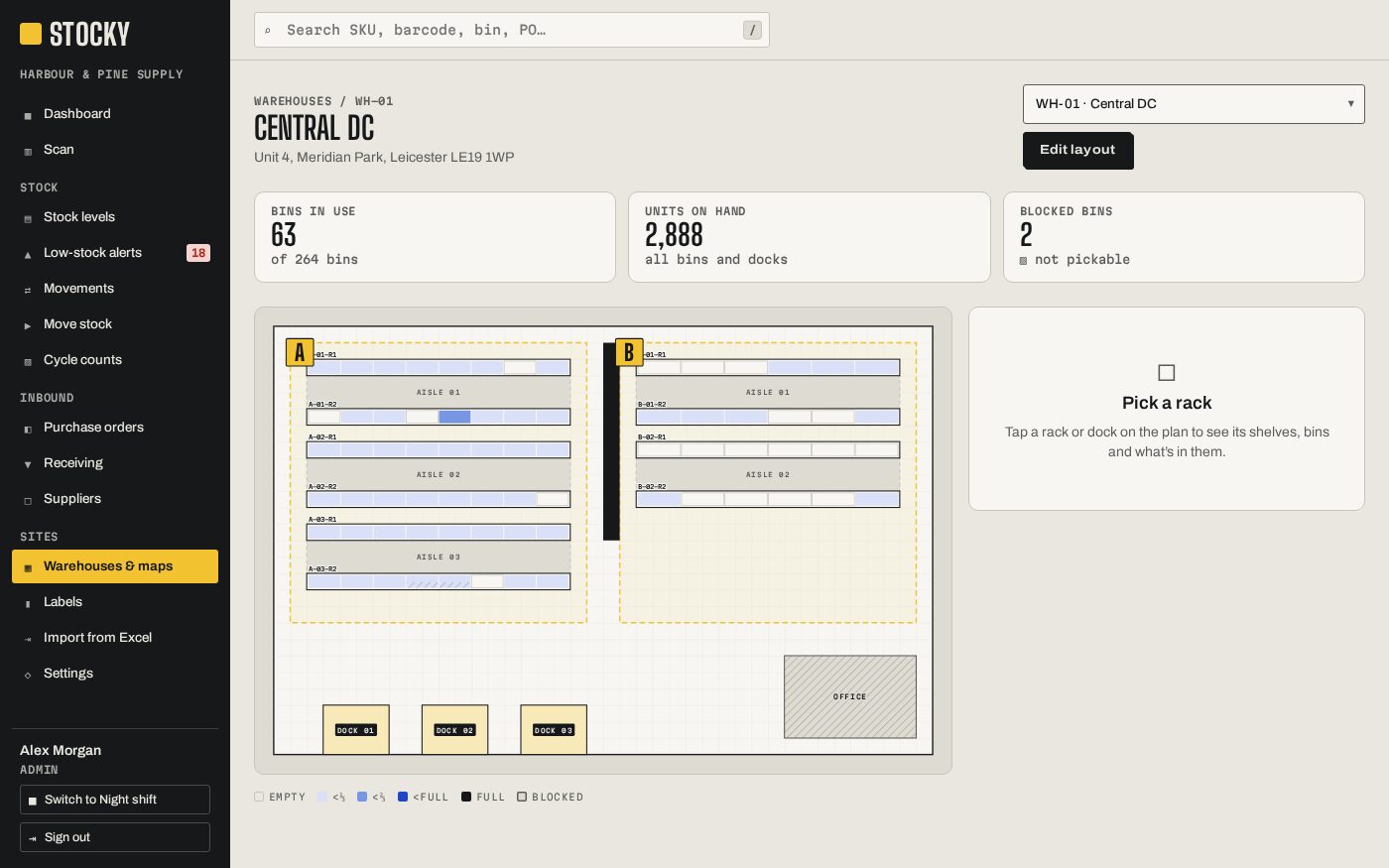Click the Blocked legend swatch
This screenshot has height=868, width=1389.
522,797
